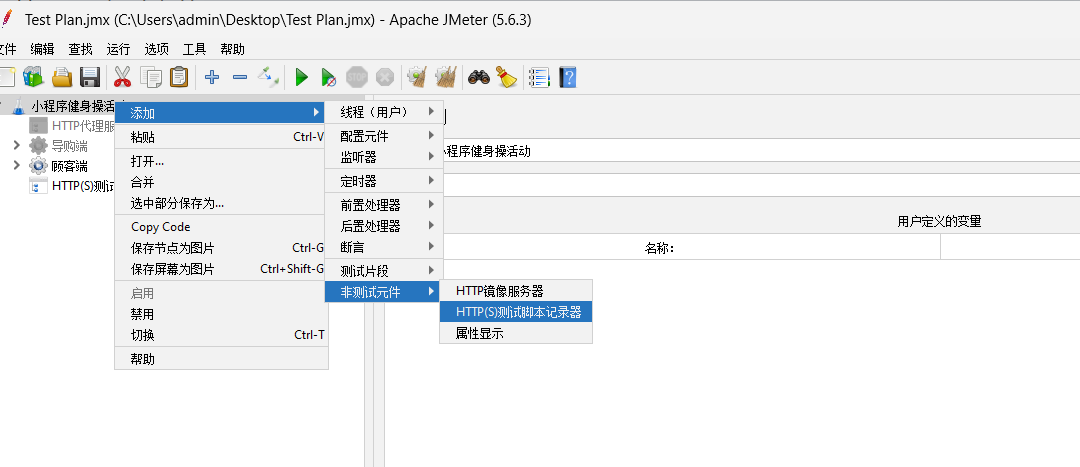The width and height of the screenshot is (1080, 467).
Task: Click 禁用 in the context menu
Action: [220, 314]
